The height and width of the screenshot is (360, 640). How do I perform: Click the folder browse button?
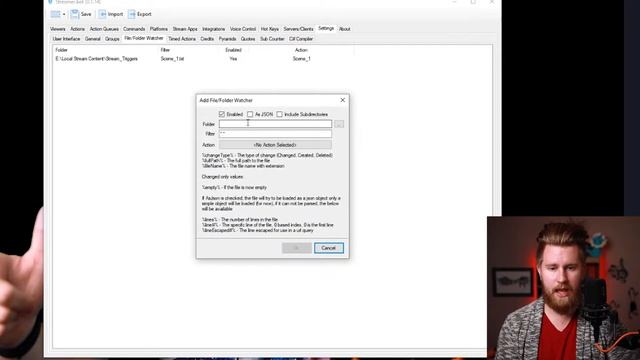tap(339, 124)
